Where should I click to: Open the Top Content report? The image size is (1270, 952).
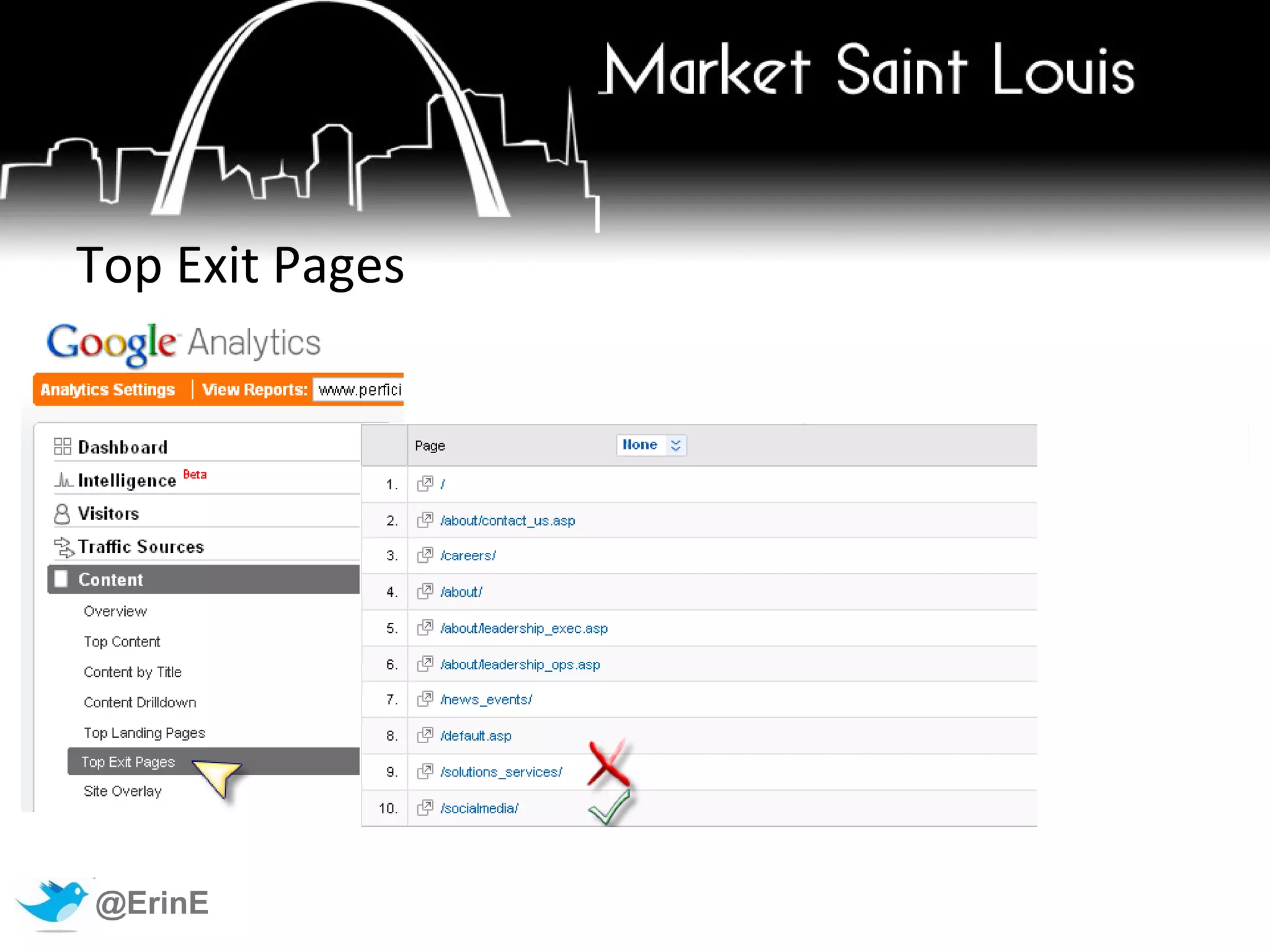122,641
